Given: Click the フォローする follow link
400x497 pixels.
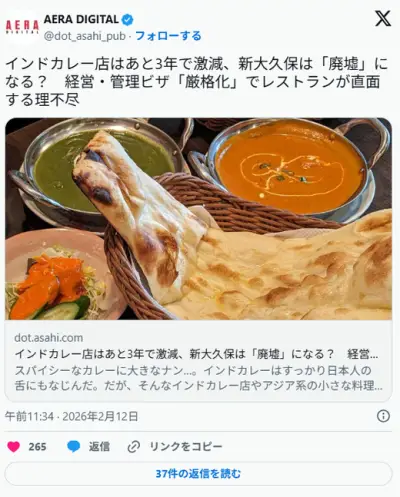Looking at the screenshot, I should pyautogui.click(x=168, y=36).
